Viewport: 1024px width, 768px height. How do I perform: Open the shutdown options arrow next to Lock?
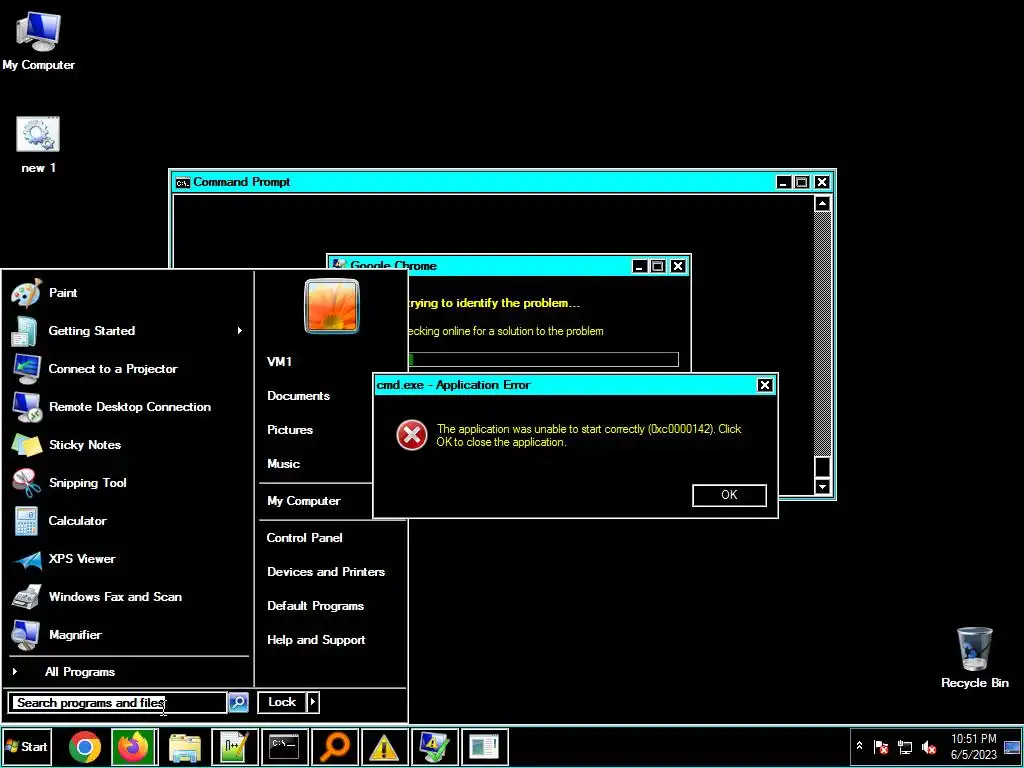click(313, 702)
